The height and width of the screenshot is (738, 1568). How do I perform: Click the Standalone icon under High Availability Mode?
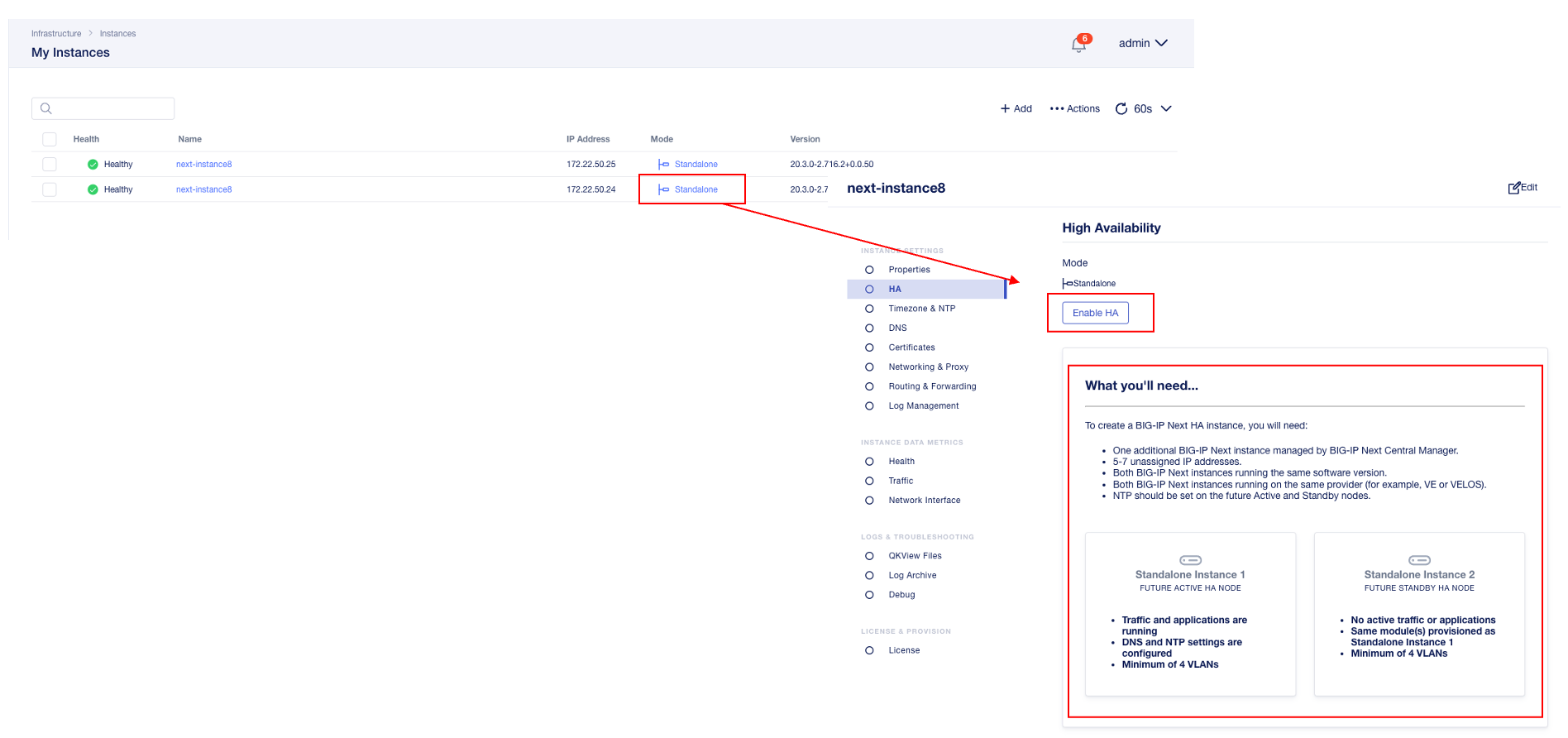click(x=1068, y=283)
